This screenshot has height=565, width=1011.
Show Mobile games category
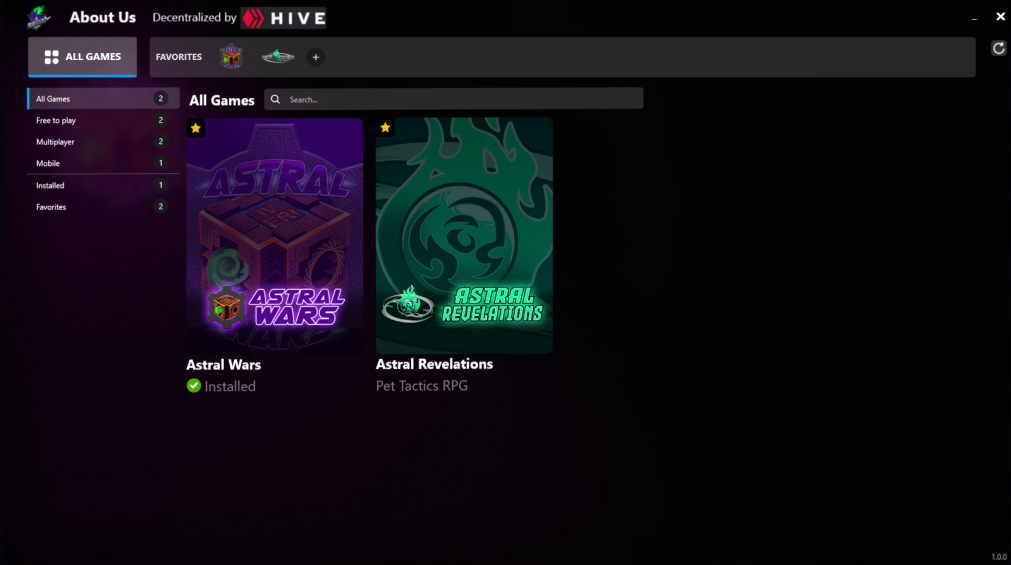tap(103, 163)
